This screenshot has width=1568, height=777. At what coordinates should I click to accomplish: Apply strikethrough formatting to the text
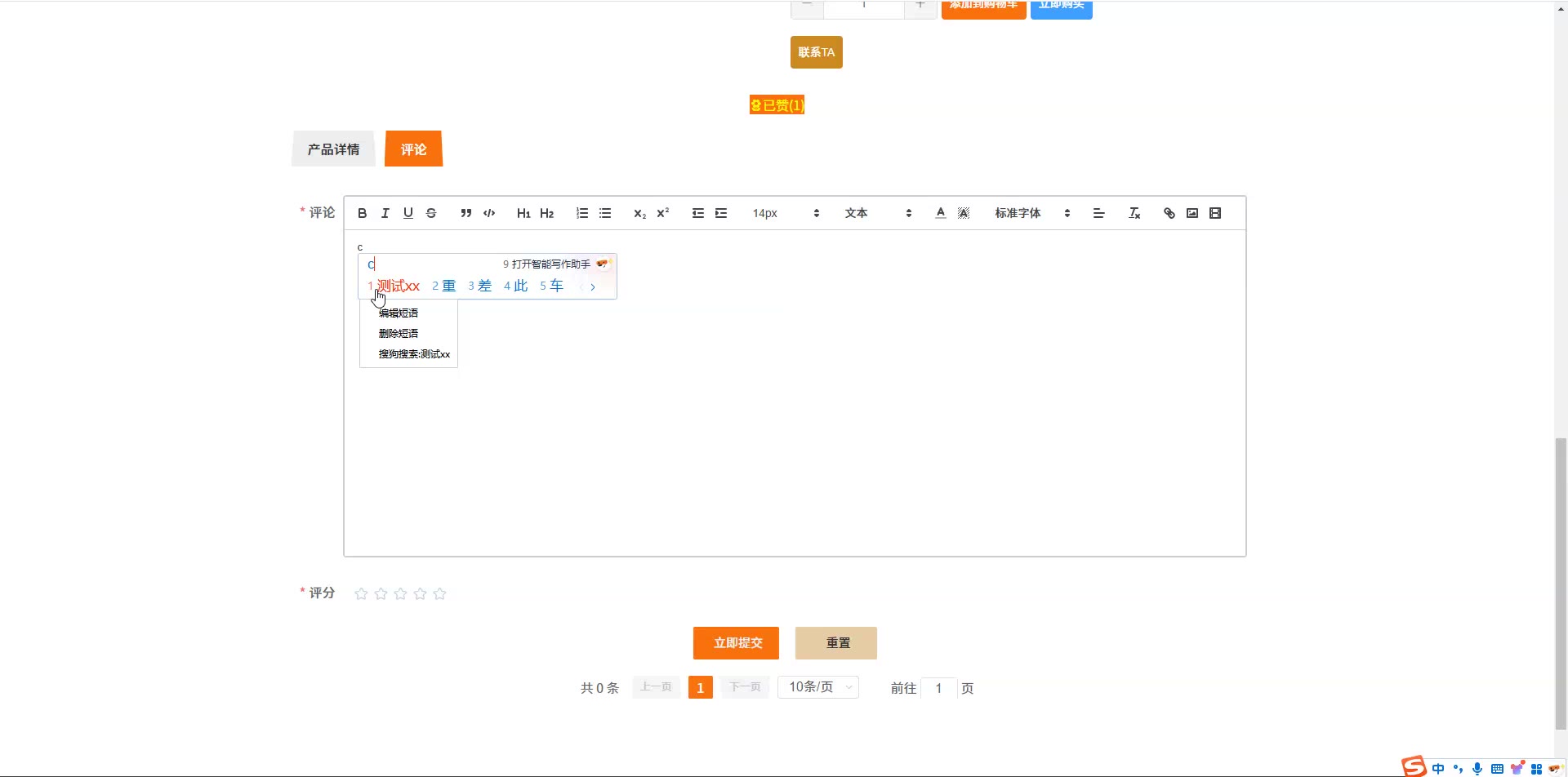point(431,213)
